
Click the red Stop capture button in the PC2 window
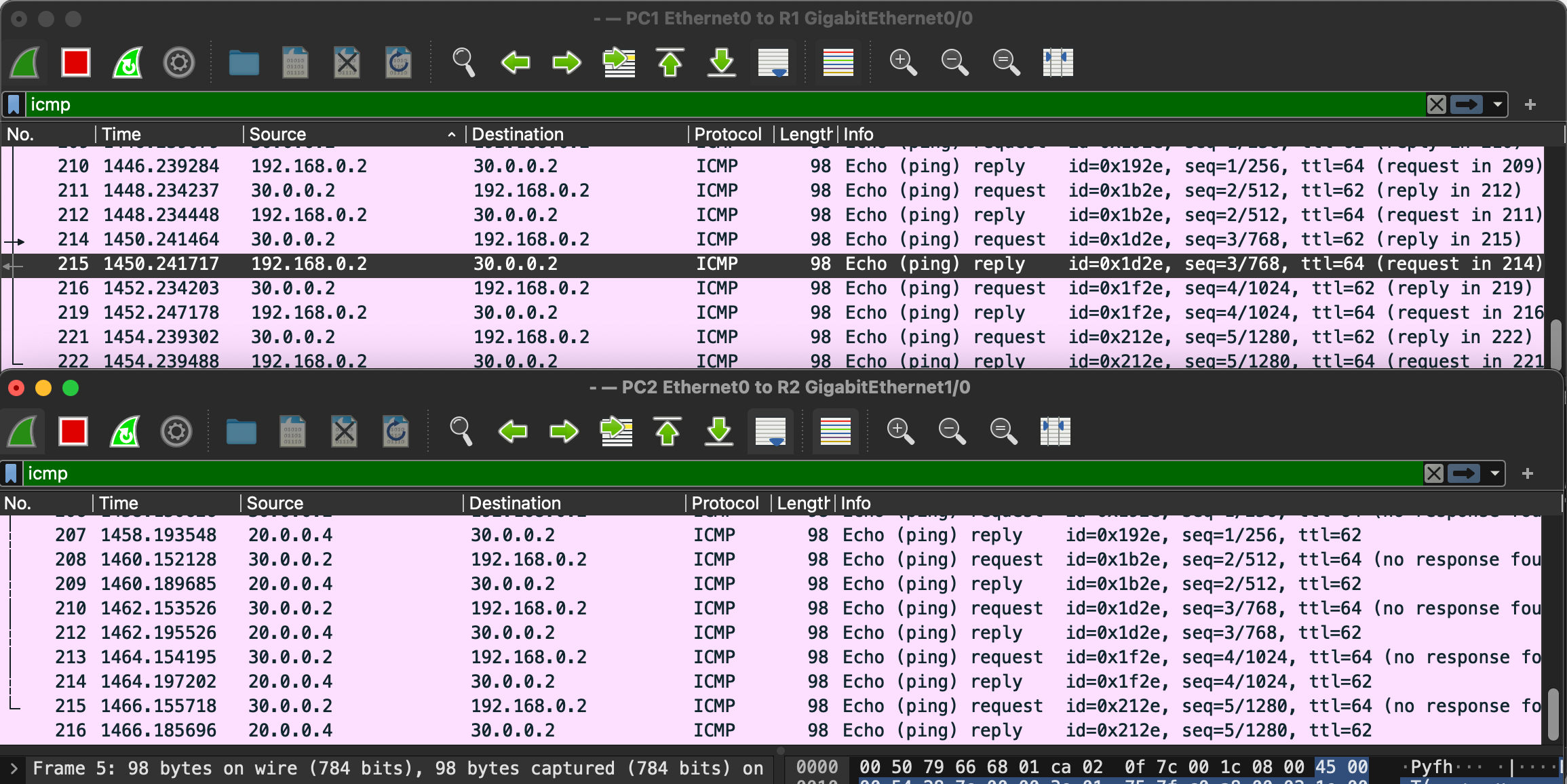73,431
